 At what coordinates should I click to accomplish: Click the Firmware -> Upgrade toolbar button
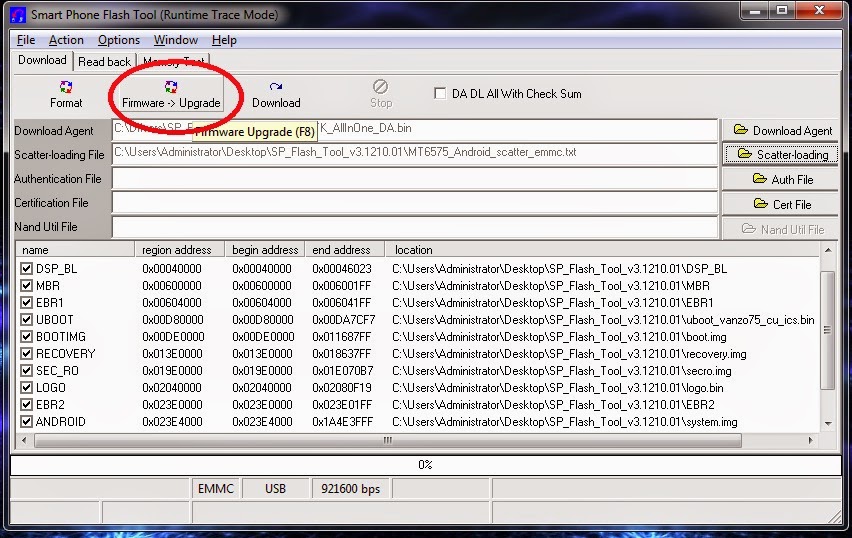[171, 95]
